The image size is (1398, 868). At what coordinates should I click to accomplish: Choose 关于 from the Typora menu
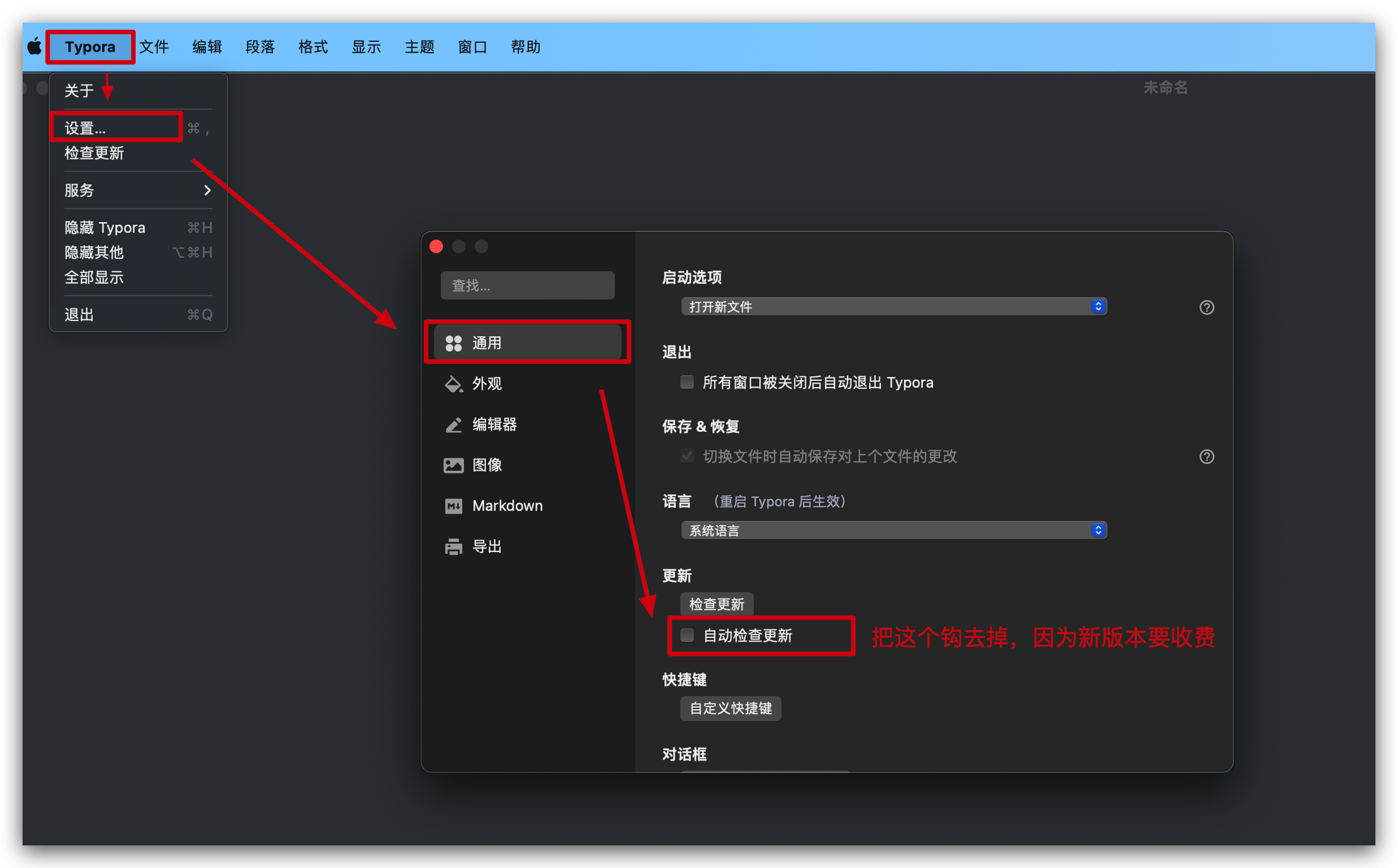point(138,91)
